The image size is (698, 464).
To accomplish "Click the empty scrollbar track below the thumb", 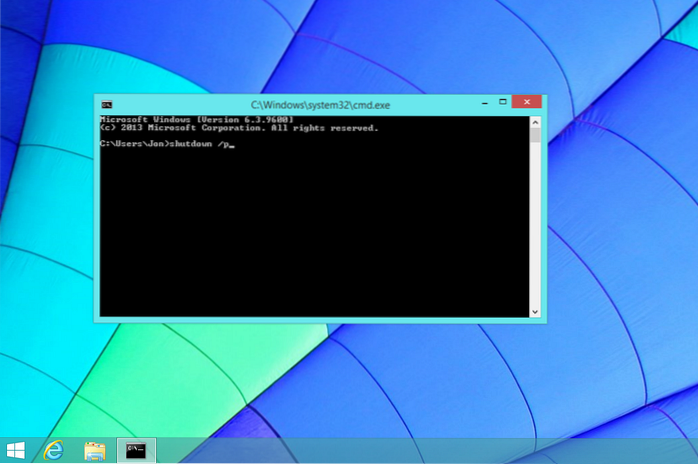I will (x=536, y=230).
